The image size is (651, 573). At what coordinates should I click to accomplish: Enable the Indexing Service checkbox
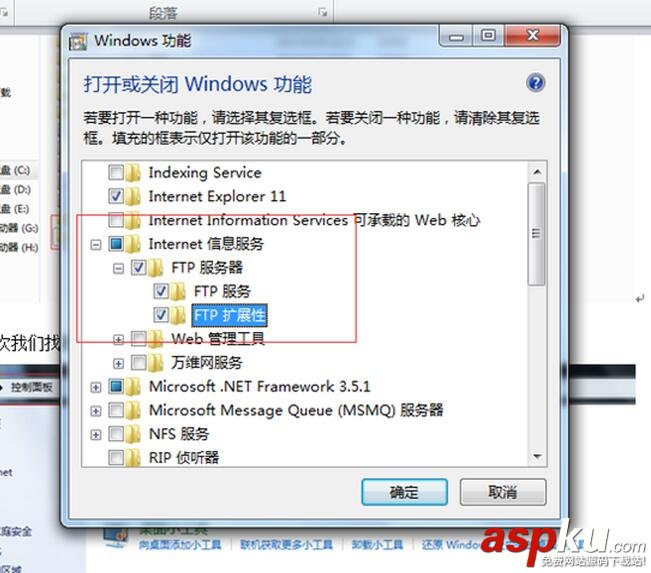click(116, 172)
